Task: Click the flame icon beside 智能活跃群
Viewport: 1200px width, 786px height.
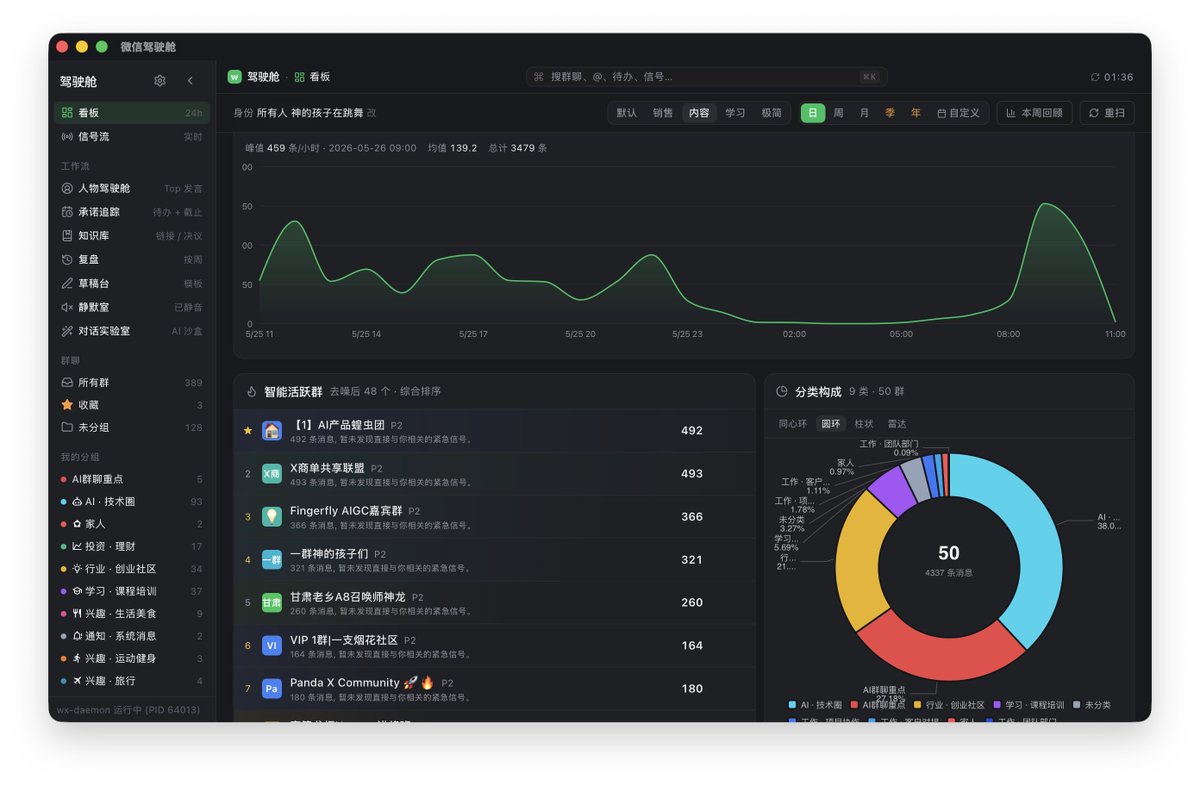Action: click(252, 392)
